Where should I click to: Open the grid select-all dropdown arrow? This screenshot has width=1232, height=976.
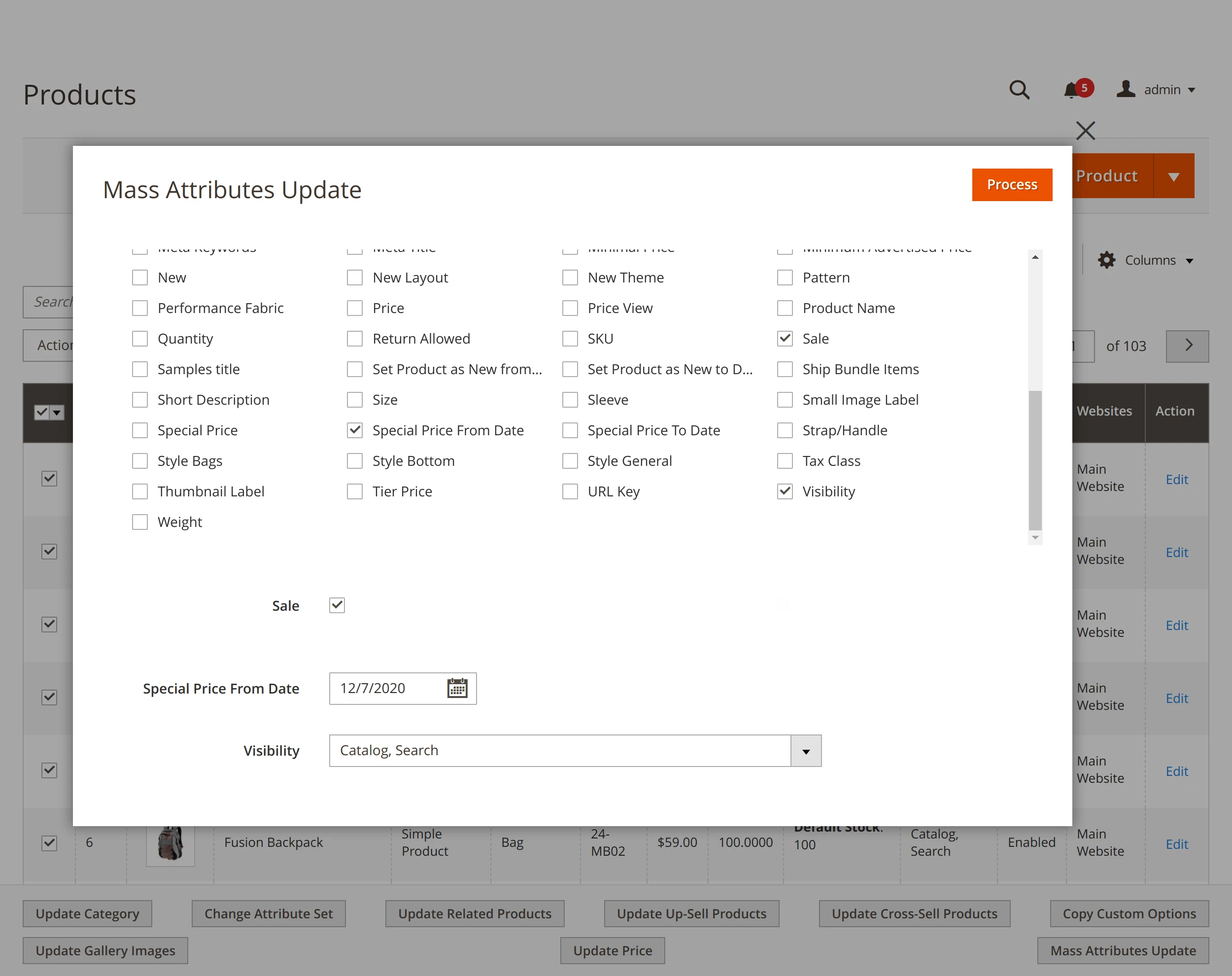57,412
